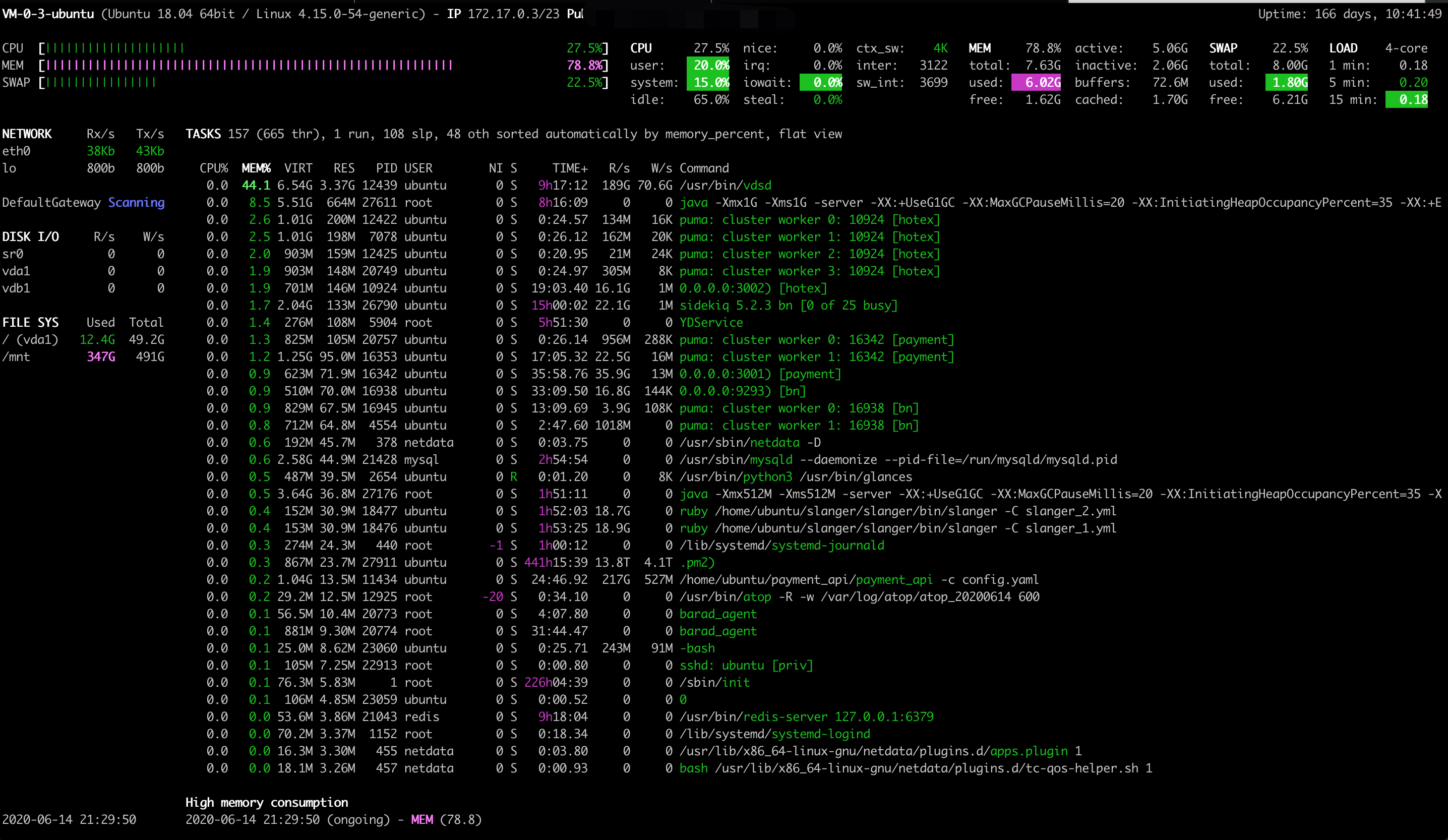The width and height of the screenshot is (1448, 840).
Task: Click the sr0 disk row
Action: [83, 254]
